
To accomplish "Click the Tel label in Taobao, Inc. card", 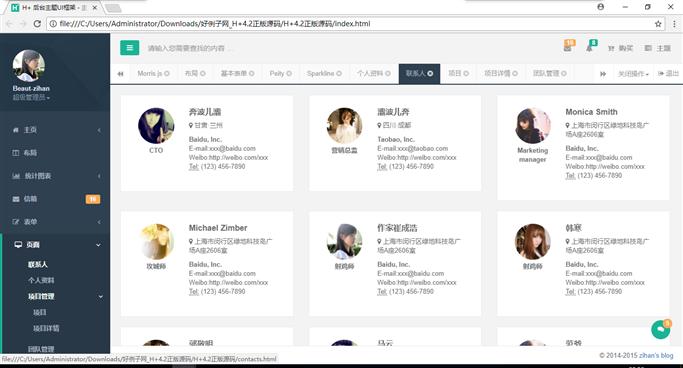I will [x=382, y=167].
